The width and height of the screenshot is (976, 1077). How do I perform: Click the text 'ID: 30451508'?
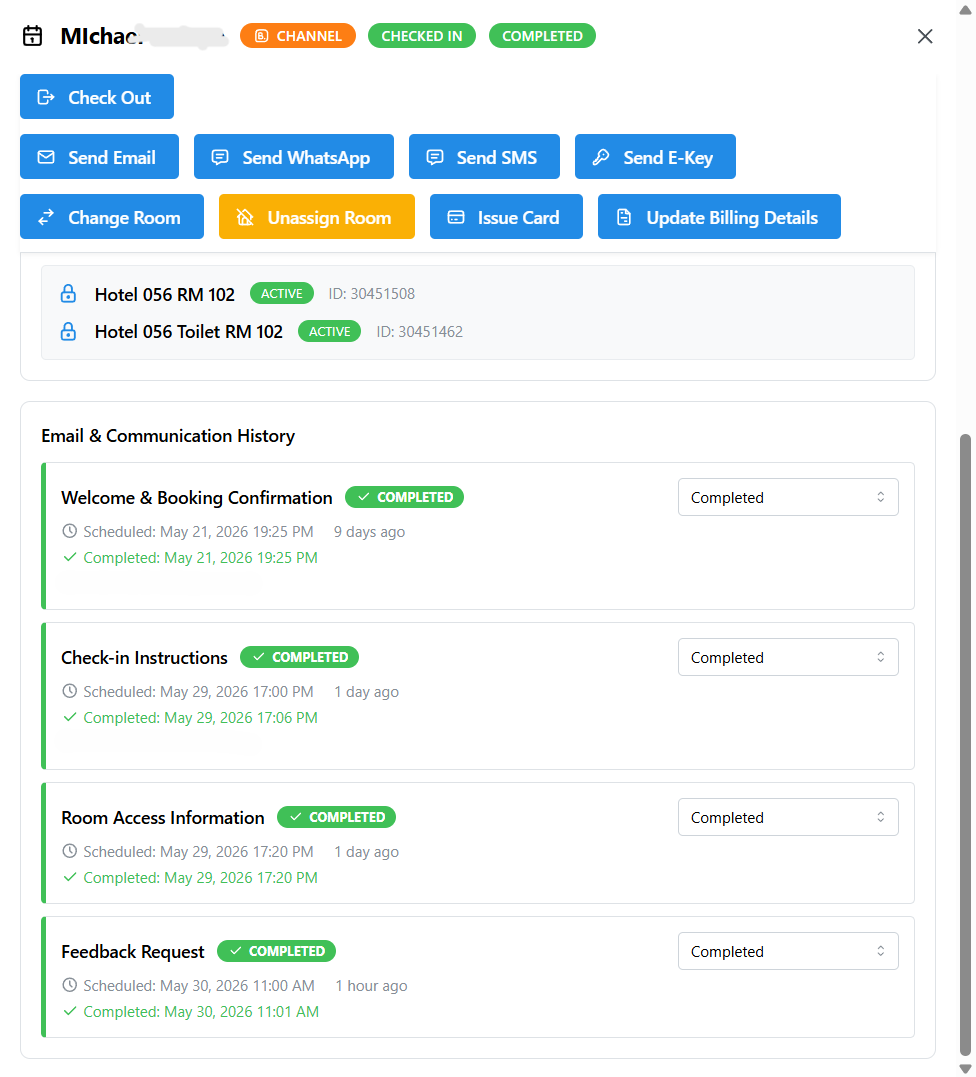(372, 294)
